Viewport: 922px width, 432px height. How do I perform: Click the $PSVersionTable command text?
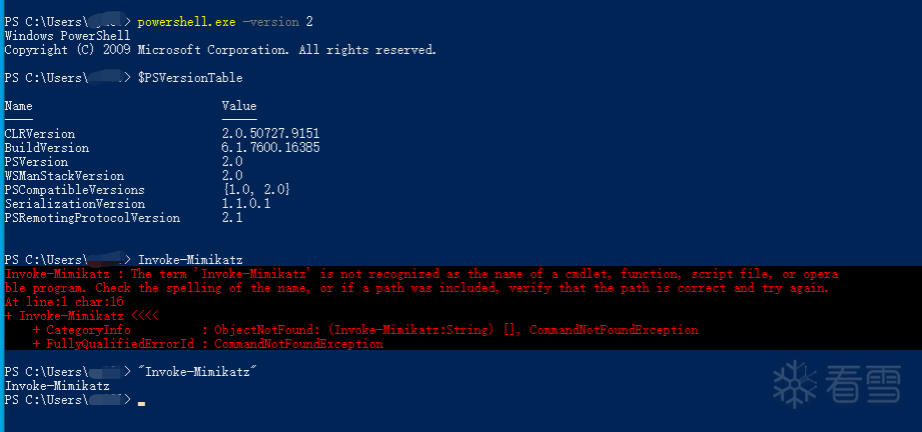point(190,77)
